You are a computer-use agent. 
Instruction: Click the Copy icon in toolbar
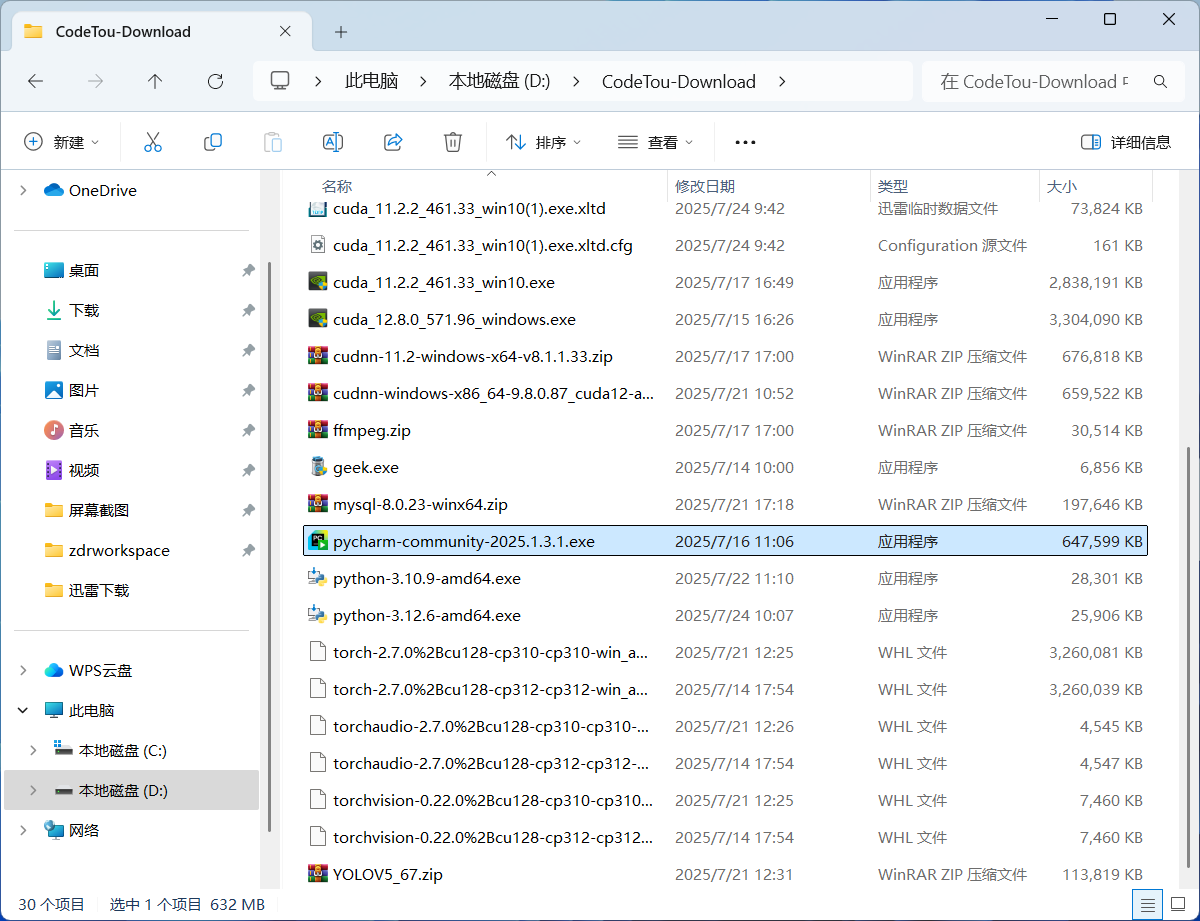(x=213, y=142)
